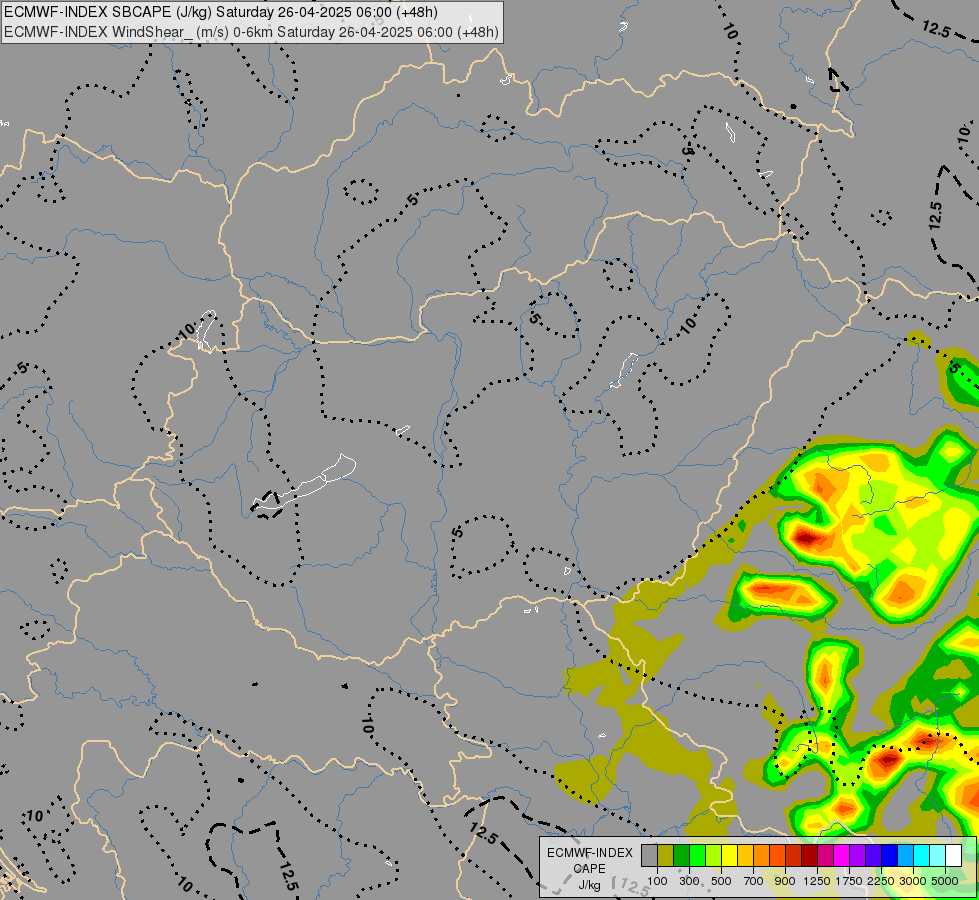Click the 2250 value under the color bar
The height and width of the screenshot is (900, 979).
point(881,881)
